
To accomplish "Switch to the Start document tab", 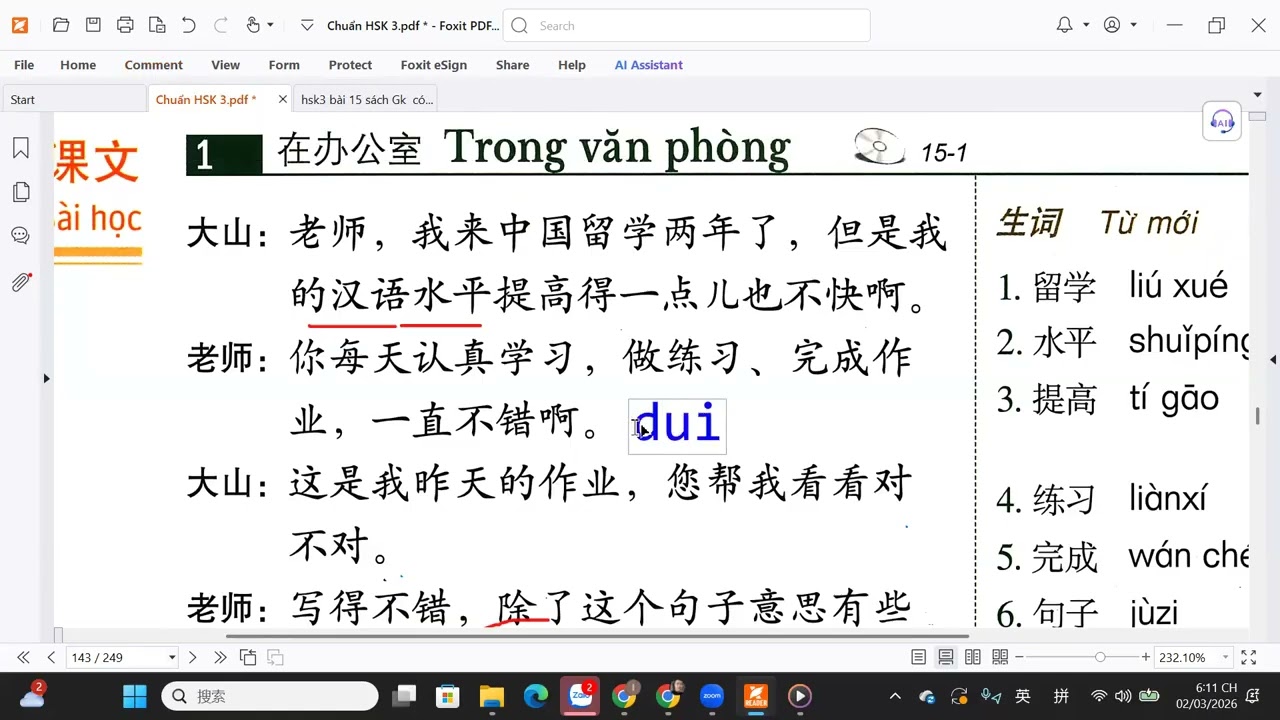I will click(x=74, y=99).
